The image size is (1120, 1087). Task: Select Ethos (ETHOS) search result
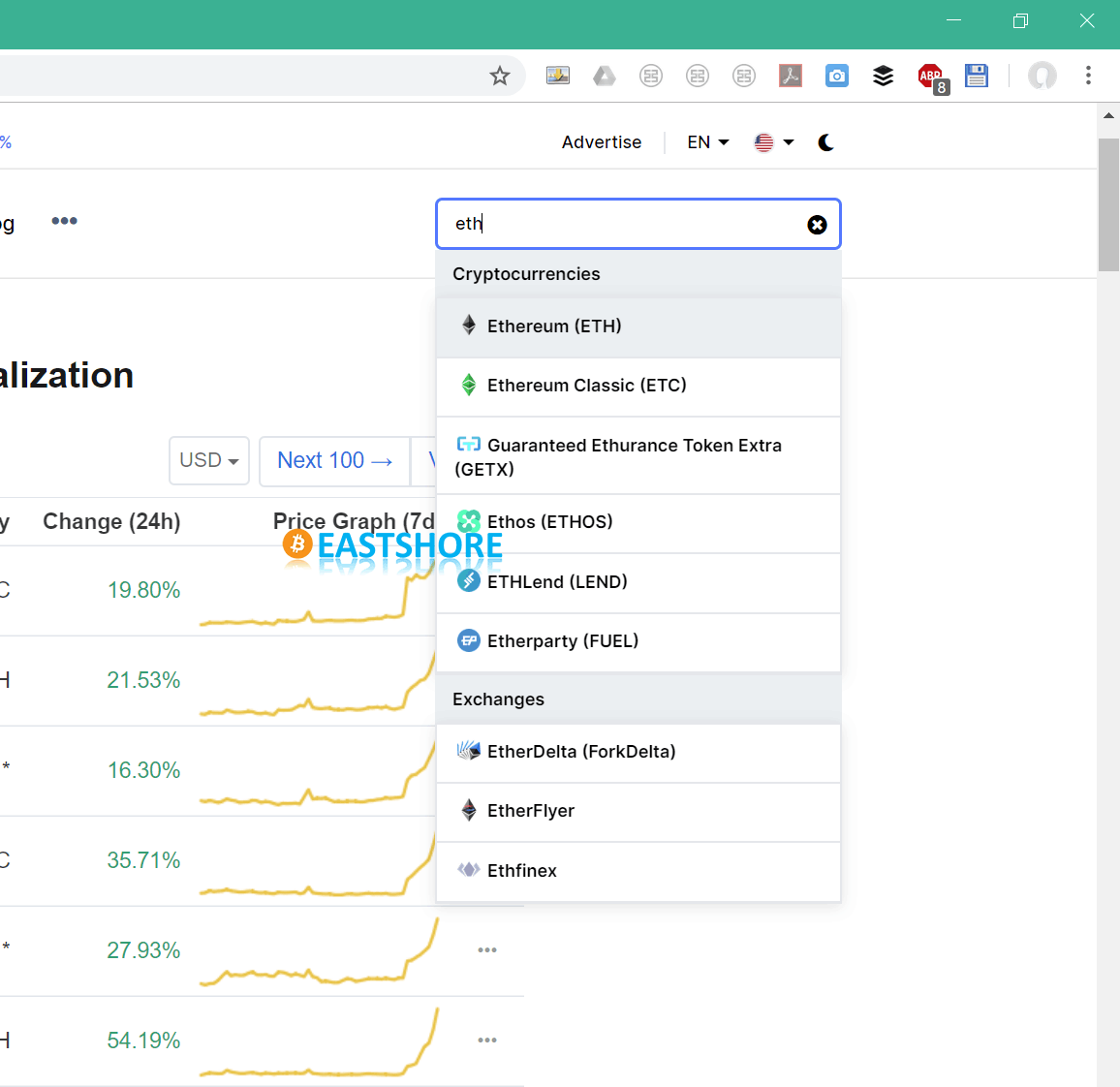click(638, 523)
